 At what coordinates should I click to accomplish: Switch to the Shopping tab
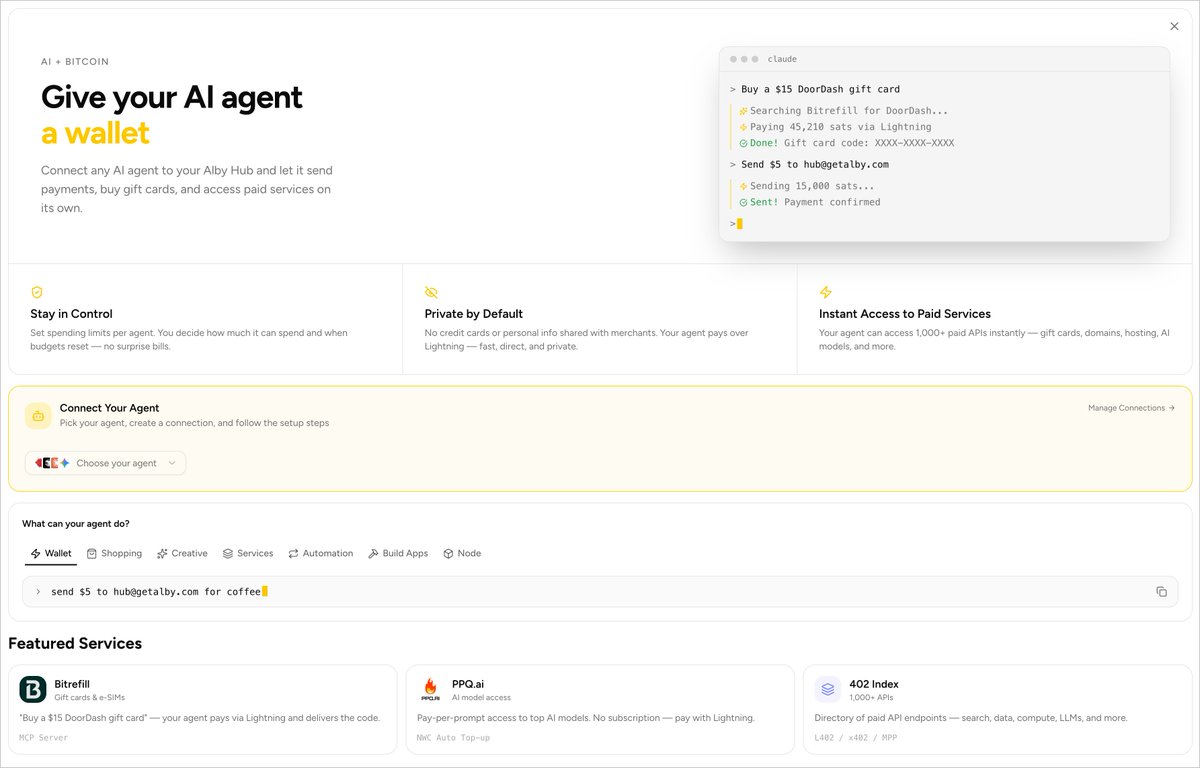click(x=114, y=553)
